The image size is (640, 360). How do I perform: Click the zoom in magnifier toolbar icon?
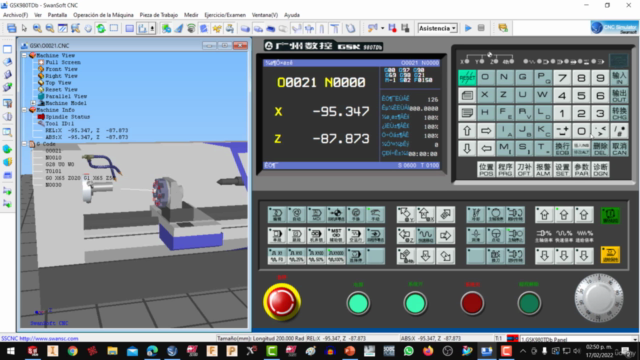coord(37,28)
